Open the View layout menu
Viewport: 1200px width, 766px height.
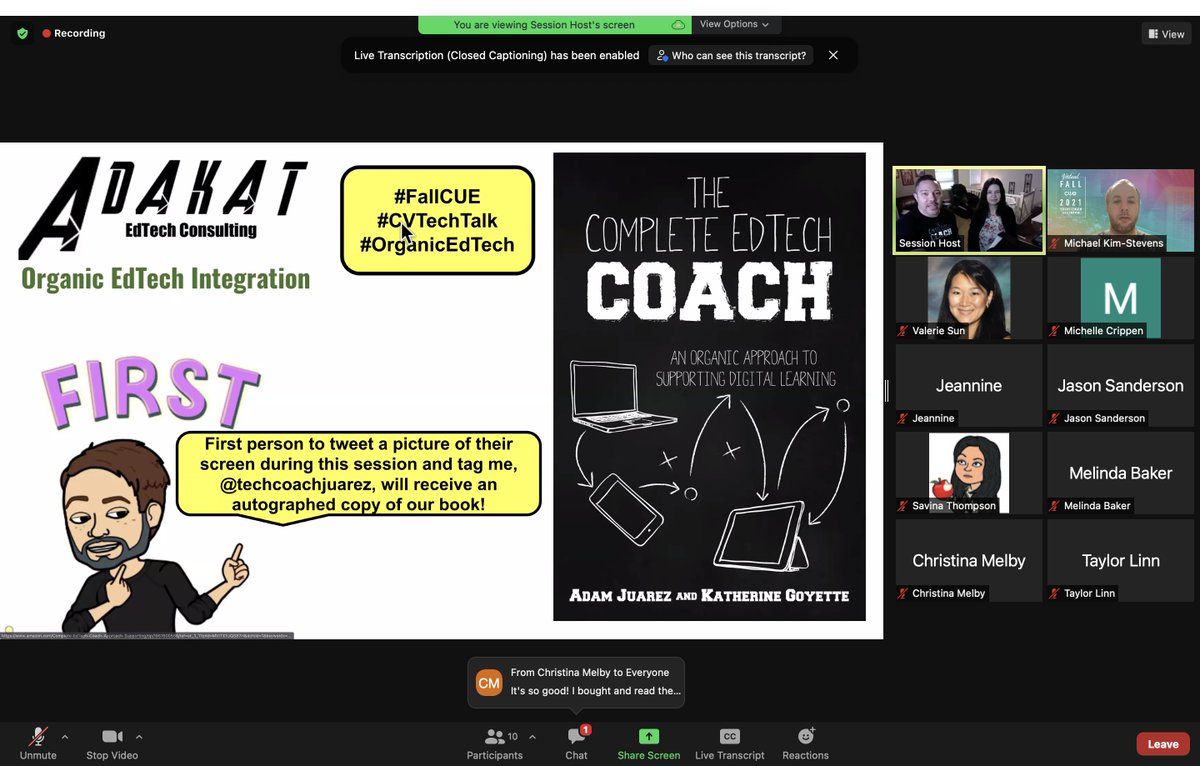pos(1166,33)
